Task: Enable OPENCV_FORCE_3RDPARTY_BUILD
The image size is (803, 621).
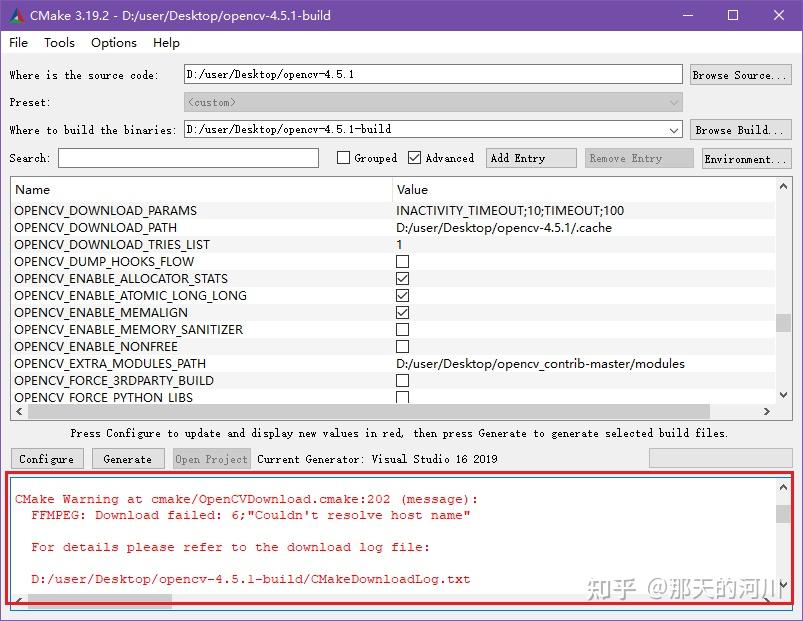Action: pyautogui.click(x=402, y=380)
